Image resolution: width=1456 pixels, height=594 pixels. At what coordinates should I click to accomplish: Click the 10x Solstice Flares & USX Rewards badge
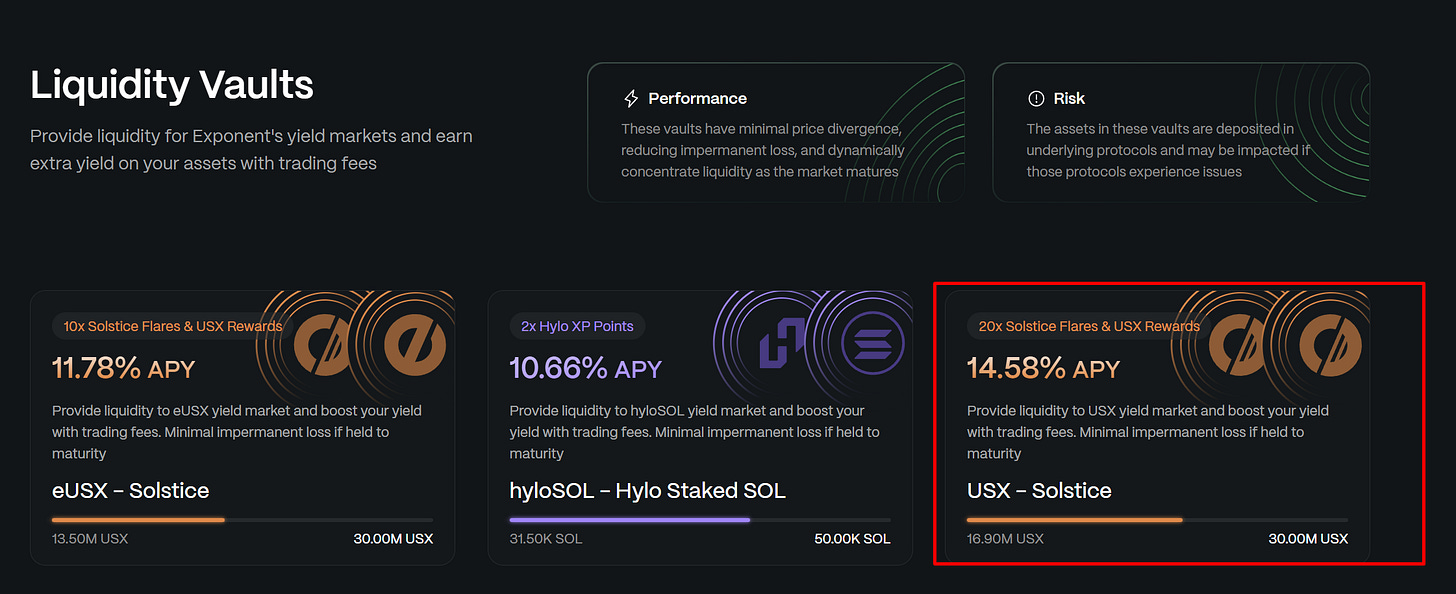(x=173, y=326)
